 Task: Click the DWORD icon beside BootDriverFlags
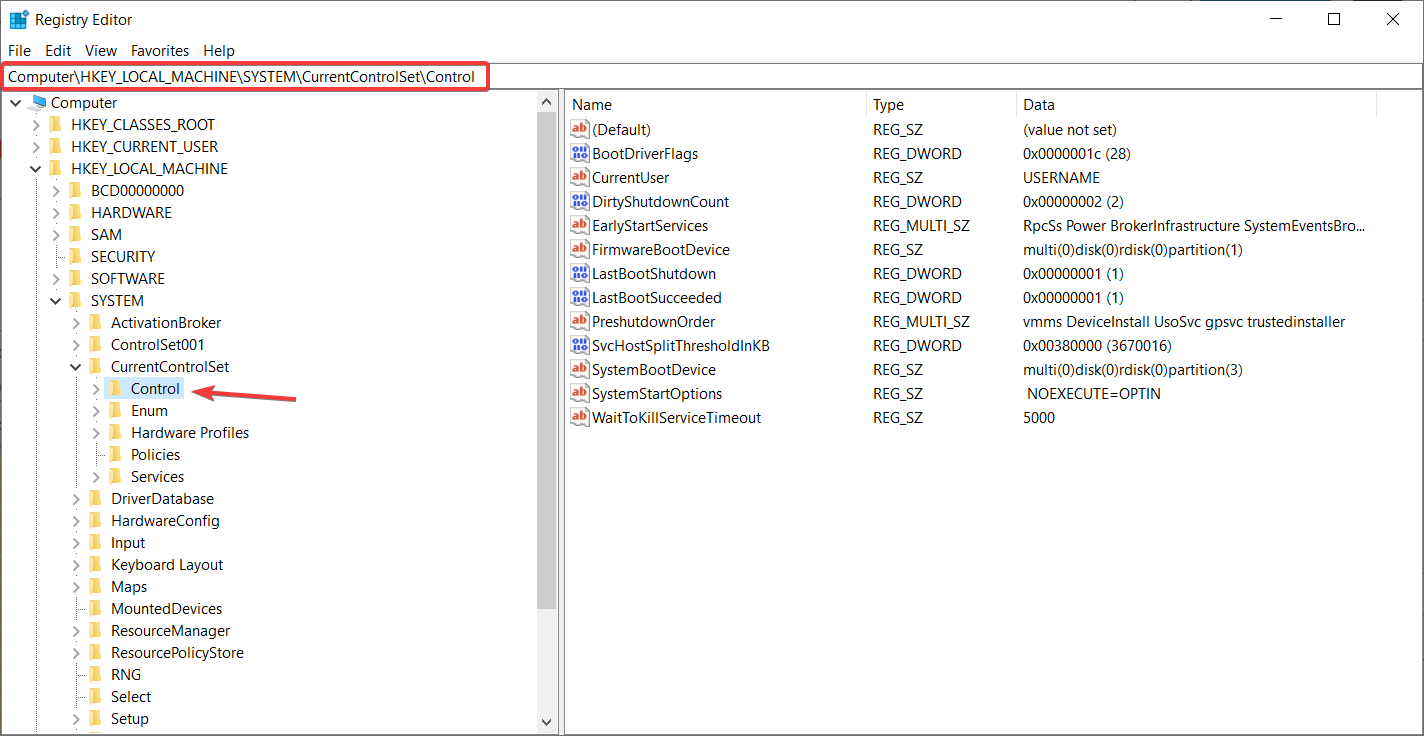(x=580, y=153)
